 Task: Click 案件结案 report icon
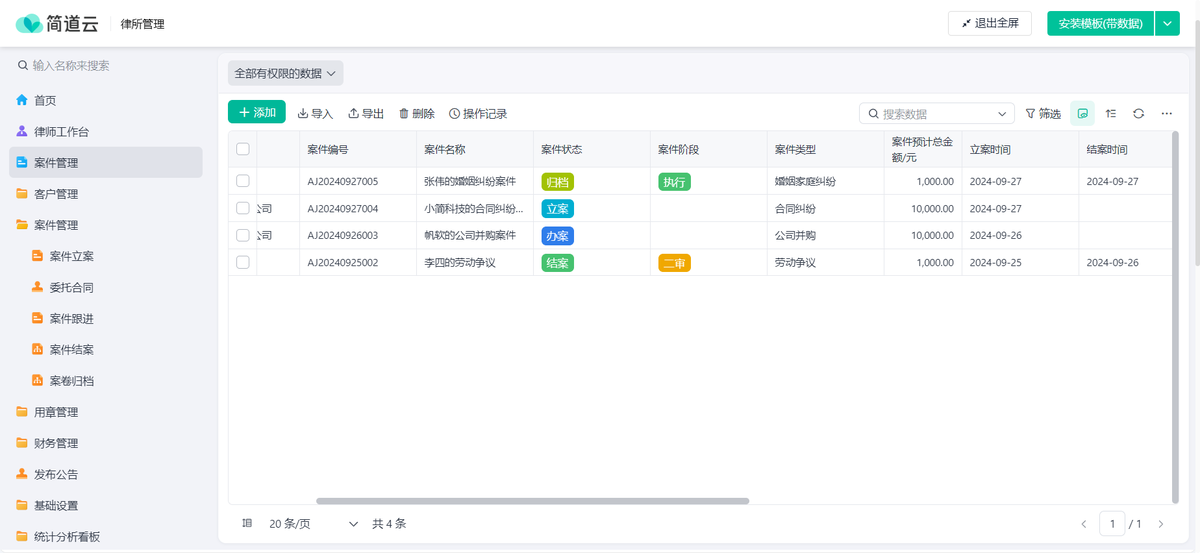(x=38, y=349)
